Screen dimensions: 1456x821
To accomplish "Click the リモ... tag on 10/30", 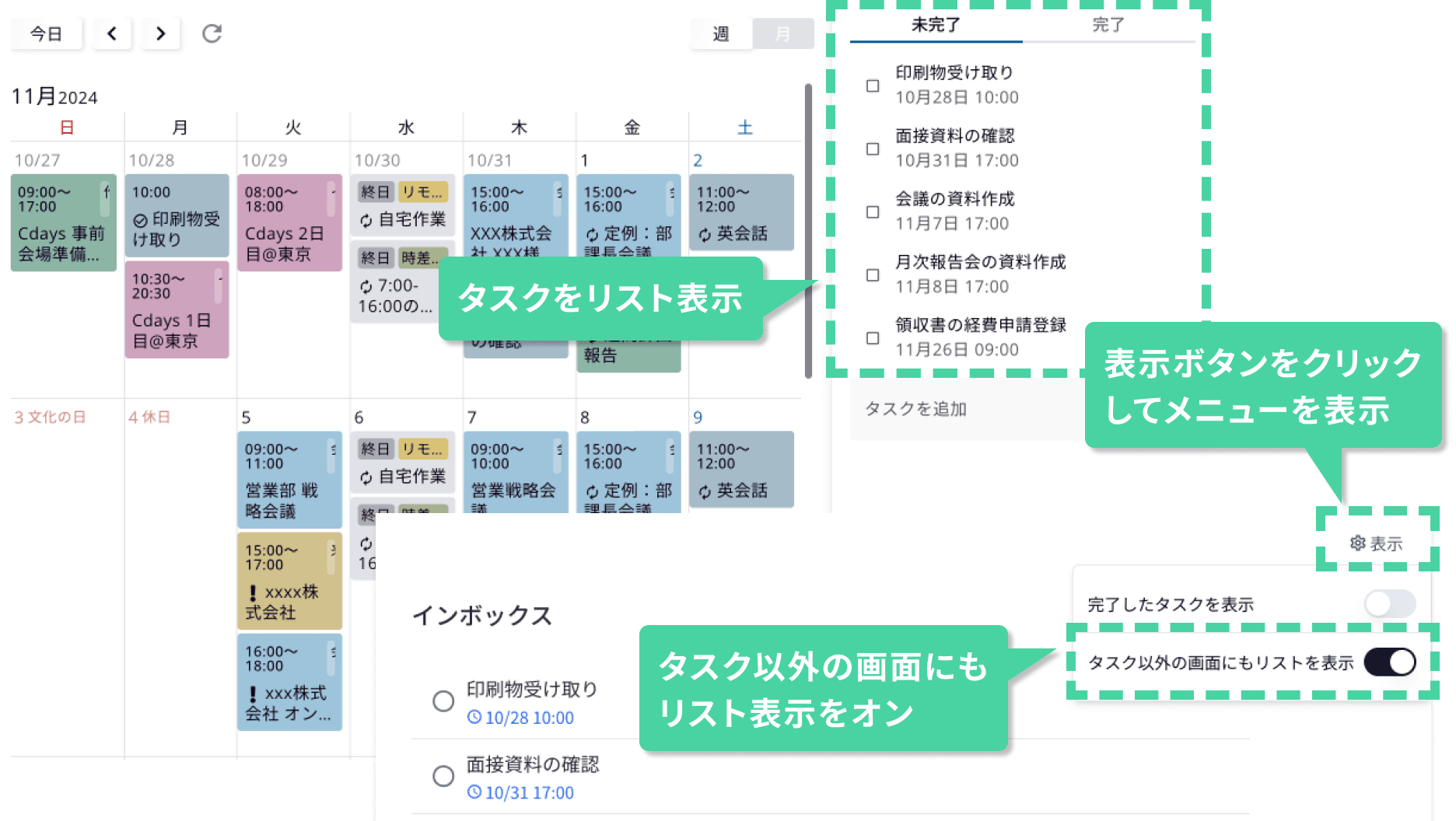I will click(422, 191).
